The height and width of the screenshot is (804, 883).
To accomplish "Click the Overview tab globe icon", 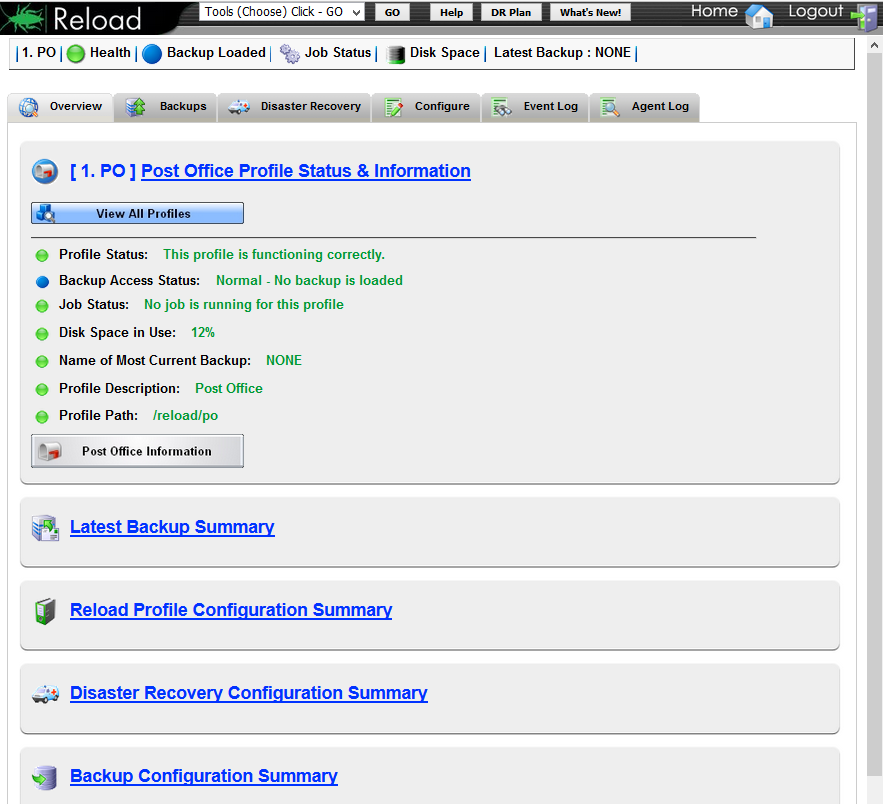I will point(28,107).
